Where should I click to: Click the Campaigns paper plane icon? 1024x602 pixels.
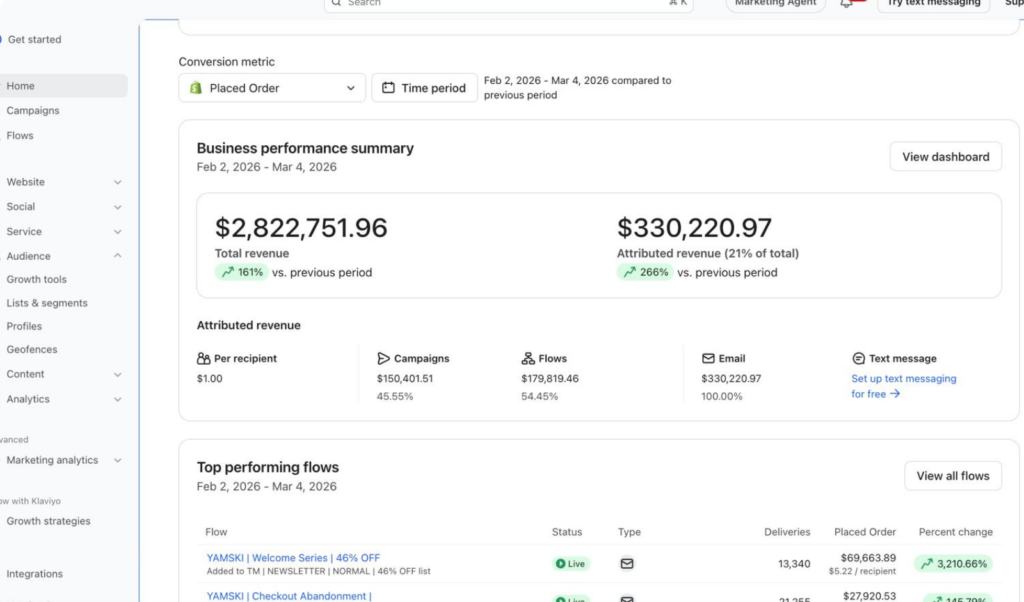[x=384, y=358]
